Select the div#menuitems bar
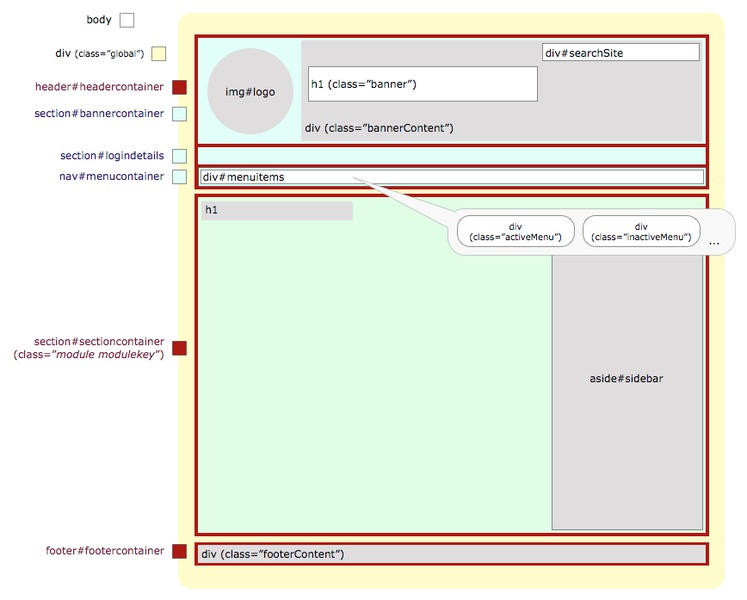Image resolution: width=747 pixels, height=600 pixels. coord(451,177)
